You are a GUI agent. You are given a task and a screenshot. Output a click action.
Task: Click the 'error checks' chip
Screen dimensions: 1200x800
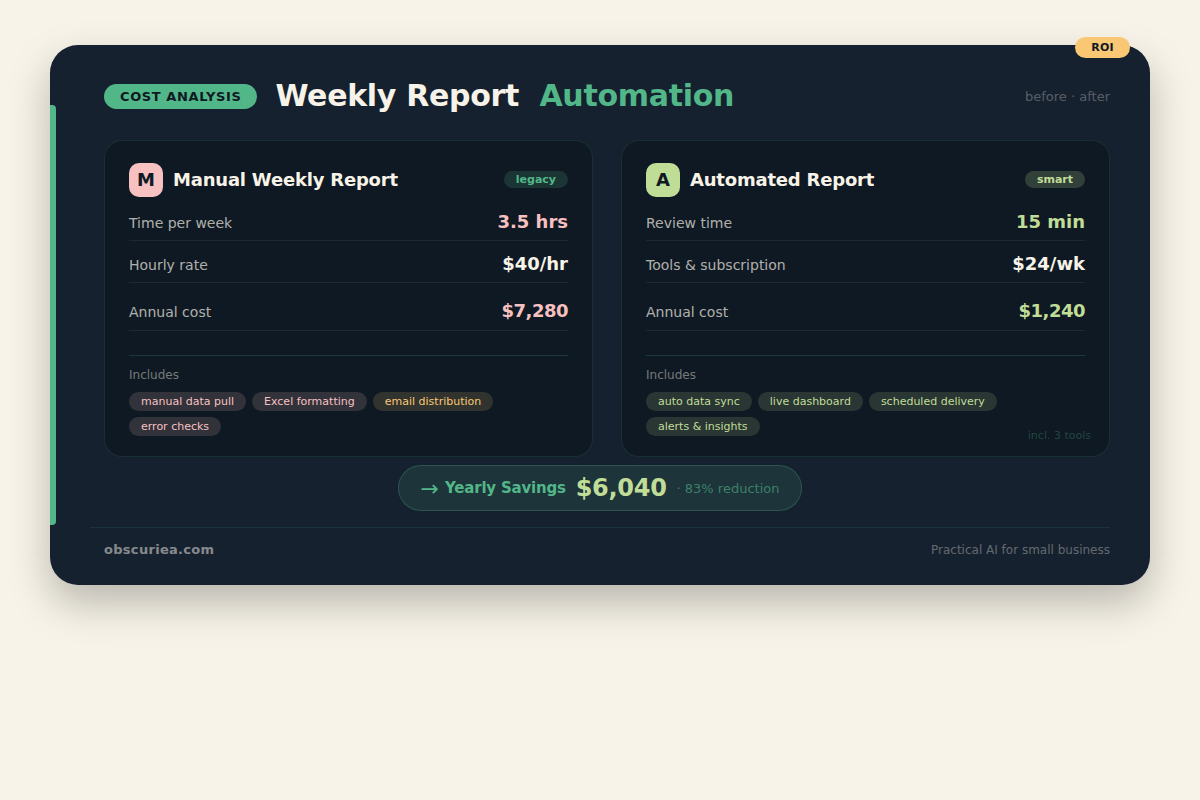point(175,426)
